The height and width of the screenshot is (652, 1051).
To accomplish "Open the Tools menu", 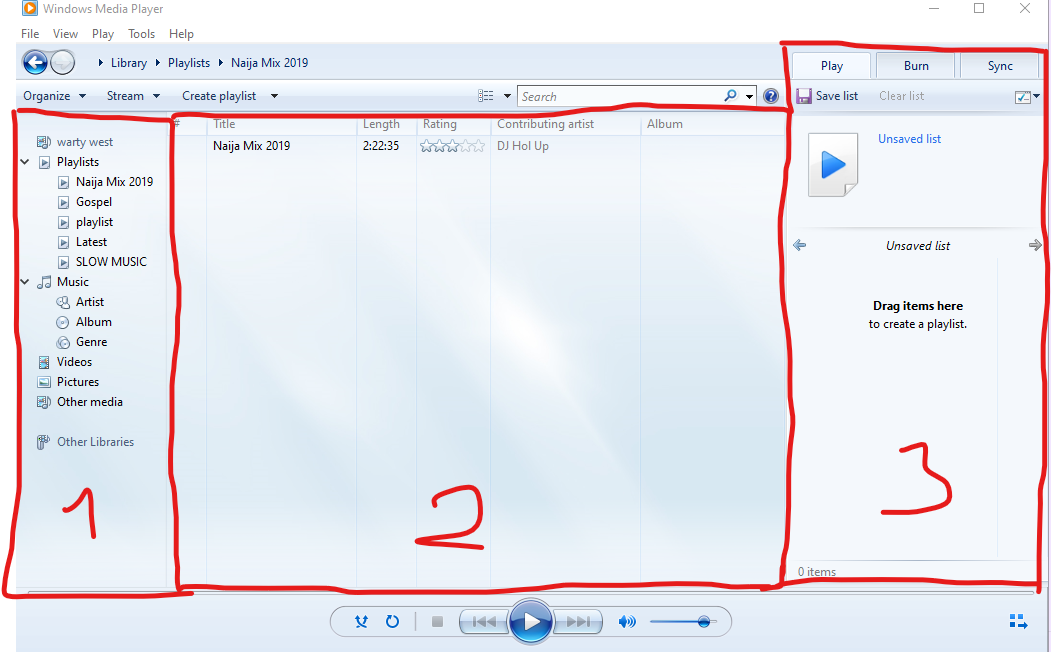I will 141,34.
